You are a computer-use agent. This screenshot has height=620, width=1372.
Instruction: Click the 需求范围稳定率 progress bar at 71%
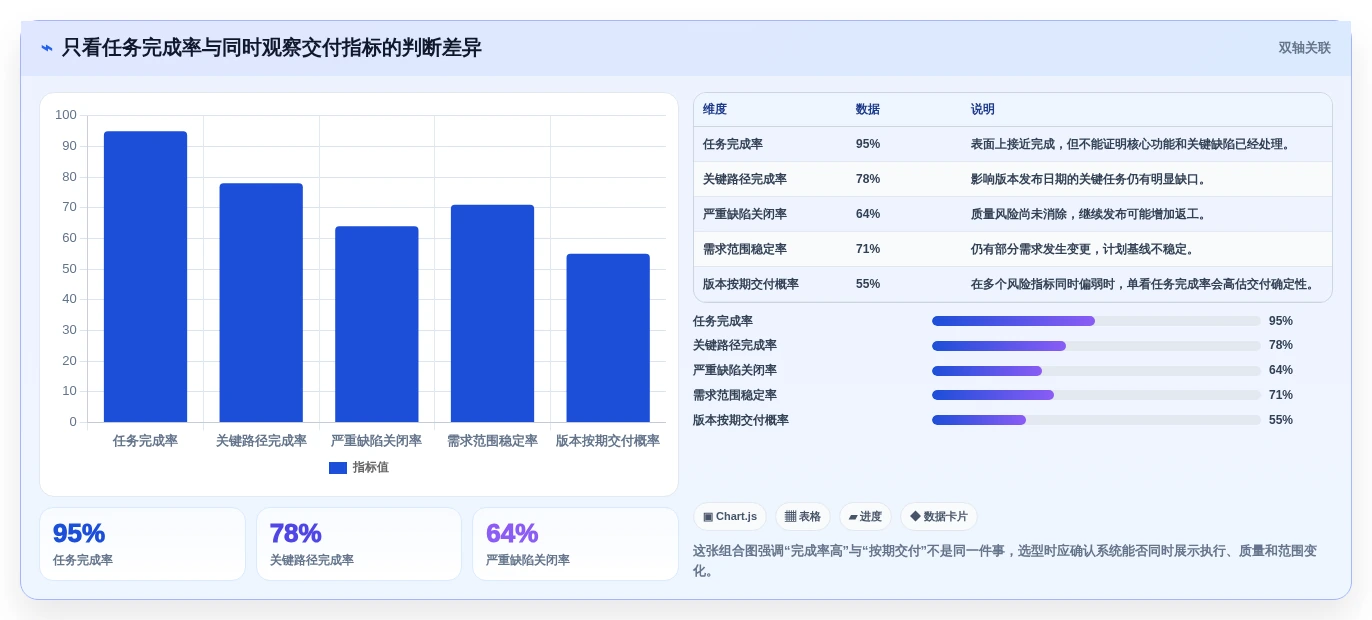(1096, 395)
